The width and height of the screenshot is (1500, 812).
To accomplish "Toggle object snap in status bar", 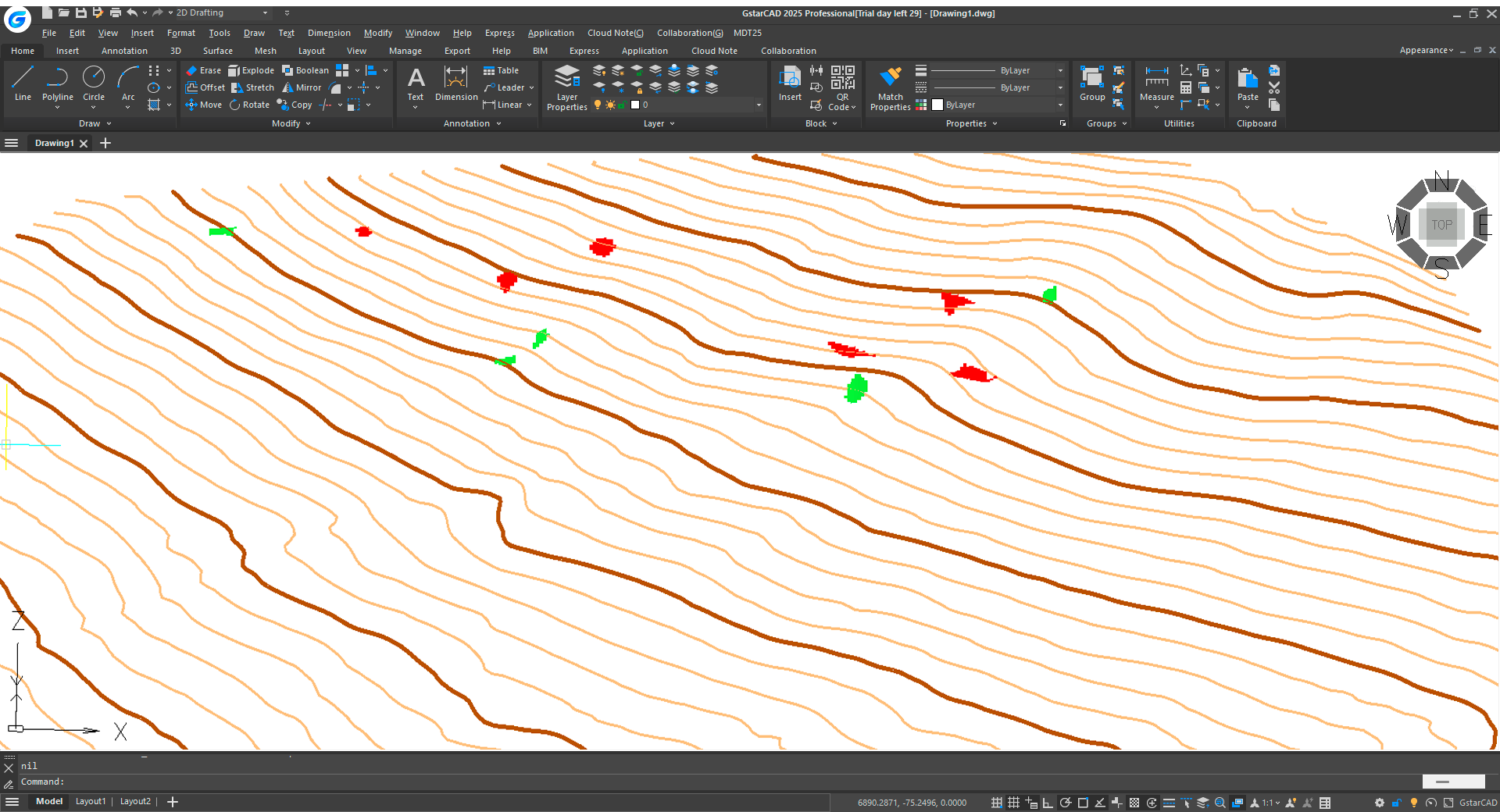I will (x=1083, y=803).
